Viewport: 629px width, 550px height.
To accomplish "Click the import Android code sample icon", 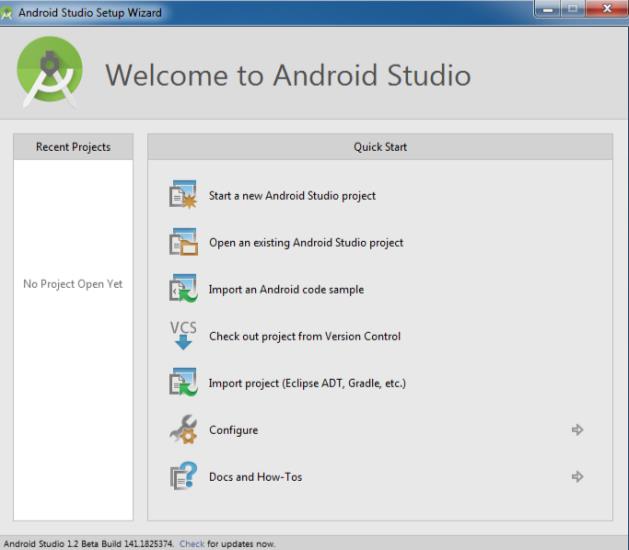I will click(x=183, y=289).
